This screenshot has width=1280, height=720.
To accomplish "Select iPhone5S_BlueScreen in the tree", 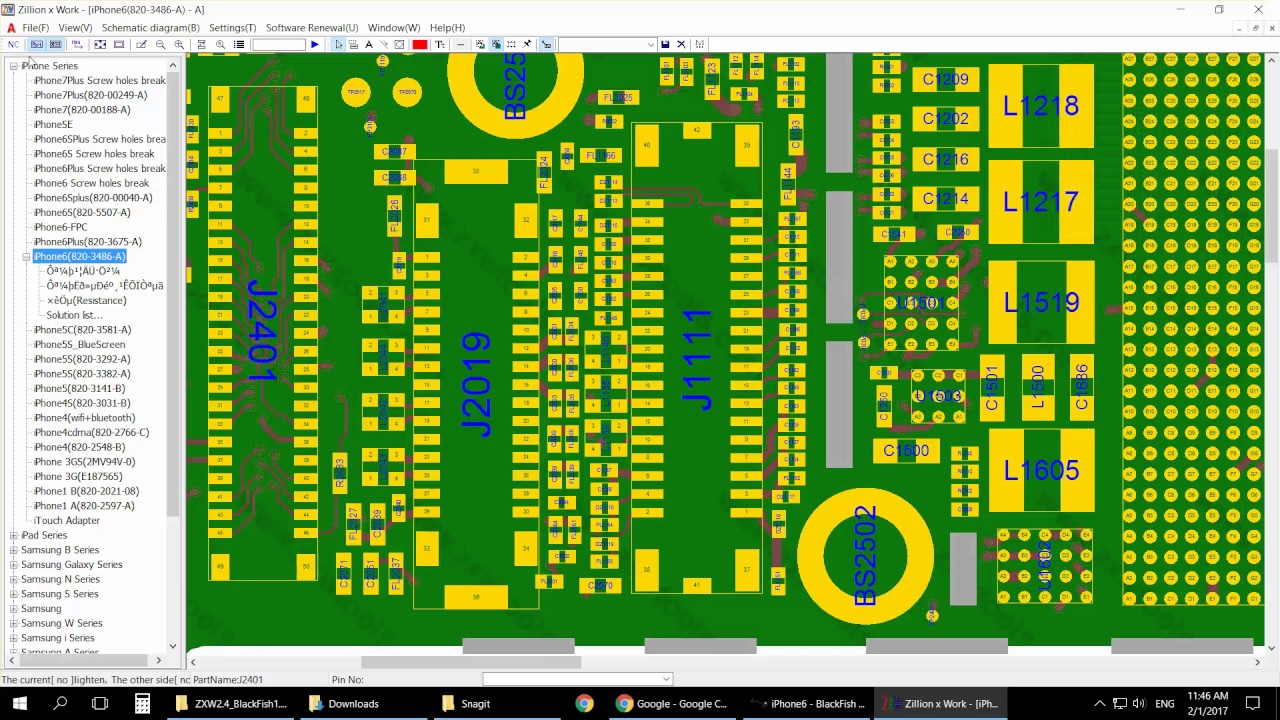I will (x=80, y=345).
